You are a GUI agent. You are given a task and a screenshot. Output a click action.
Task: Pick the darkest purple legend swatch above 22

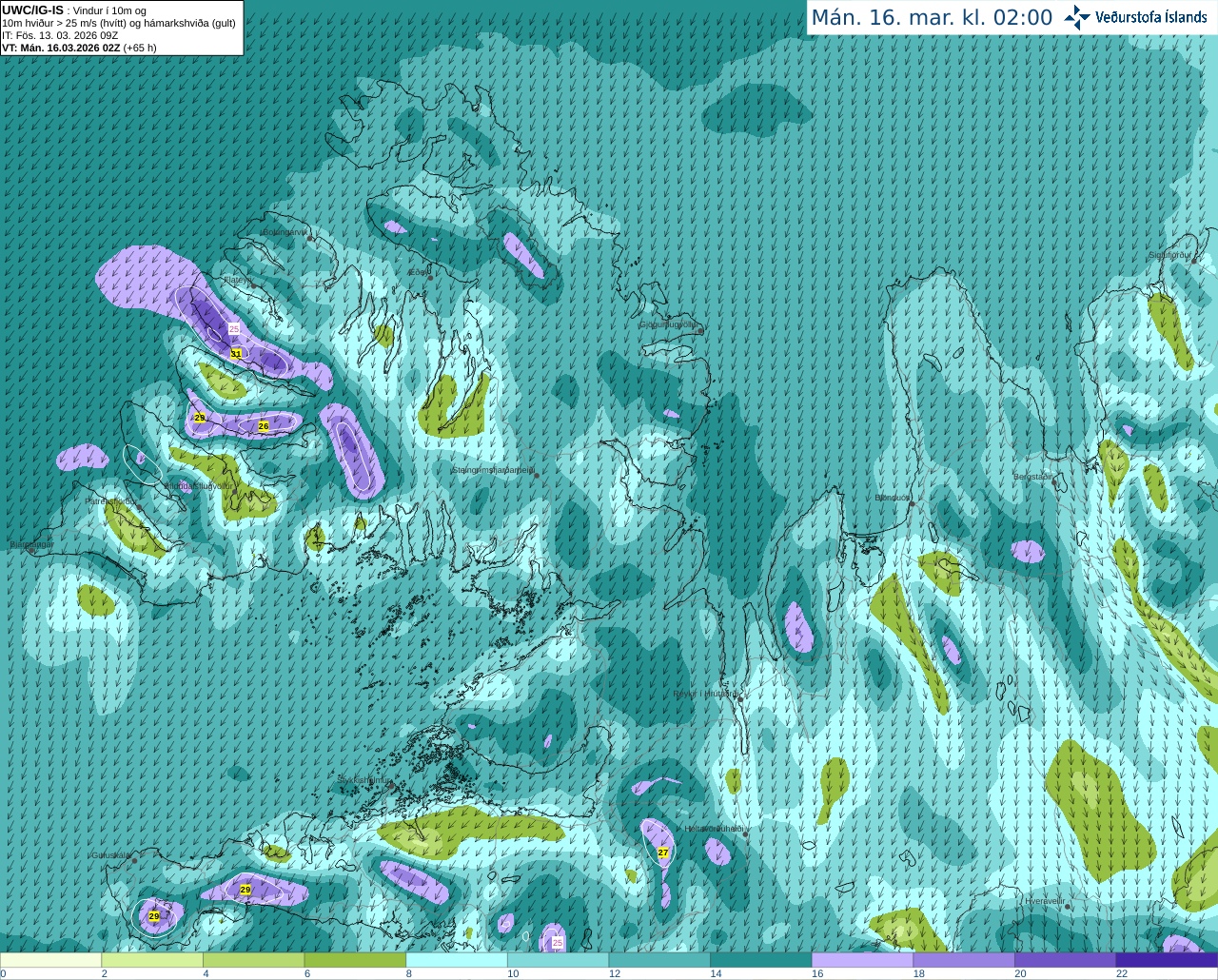pyautogui.click(x=1167, y=960)
